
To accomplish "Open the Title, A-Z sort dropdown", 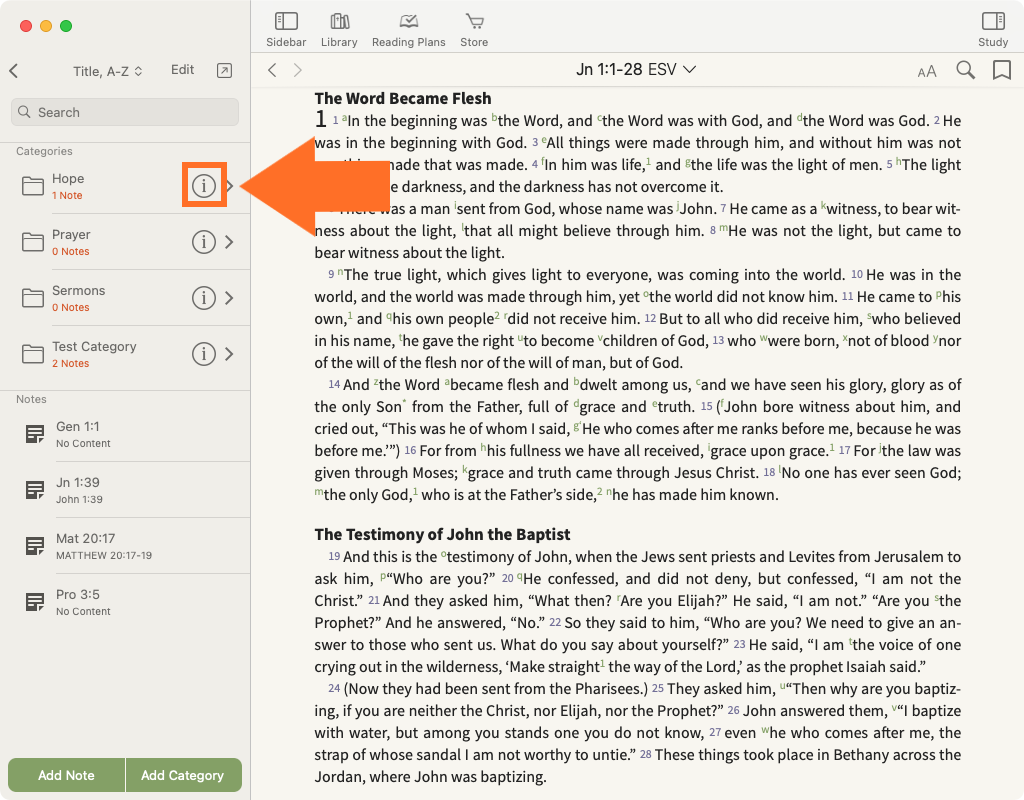I will [x=108, y=71].
